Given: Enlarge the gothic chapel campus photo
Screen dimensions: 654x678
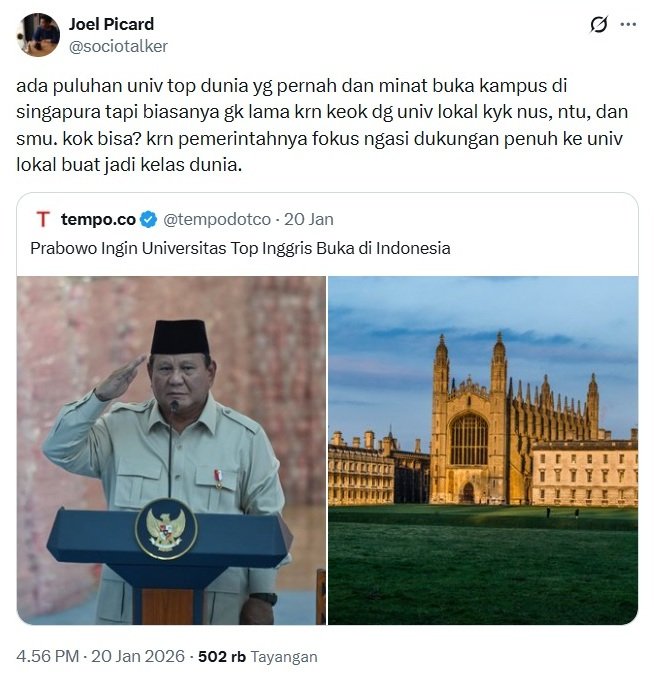Looking at the screenshot, I should point(483,450).
